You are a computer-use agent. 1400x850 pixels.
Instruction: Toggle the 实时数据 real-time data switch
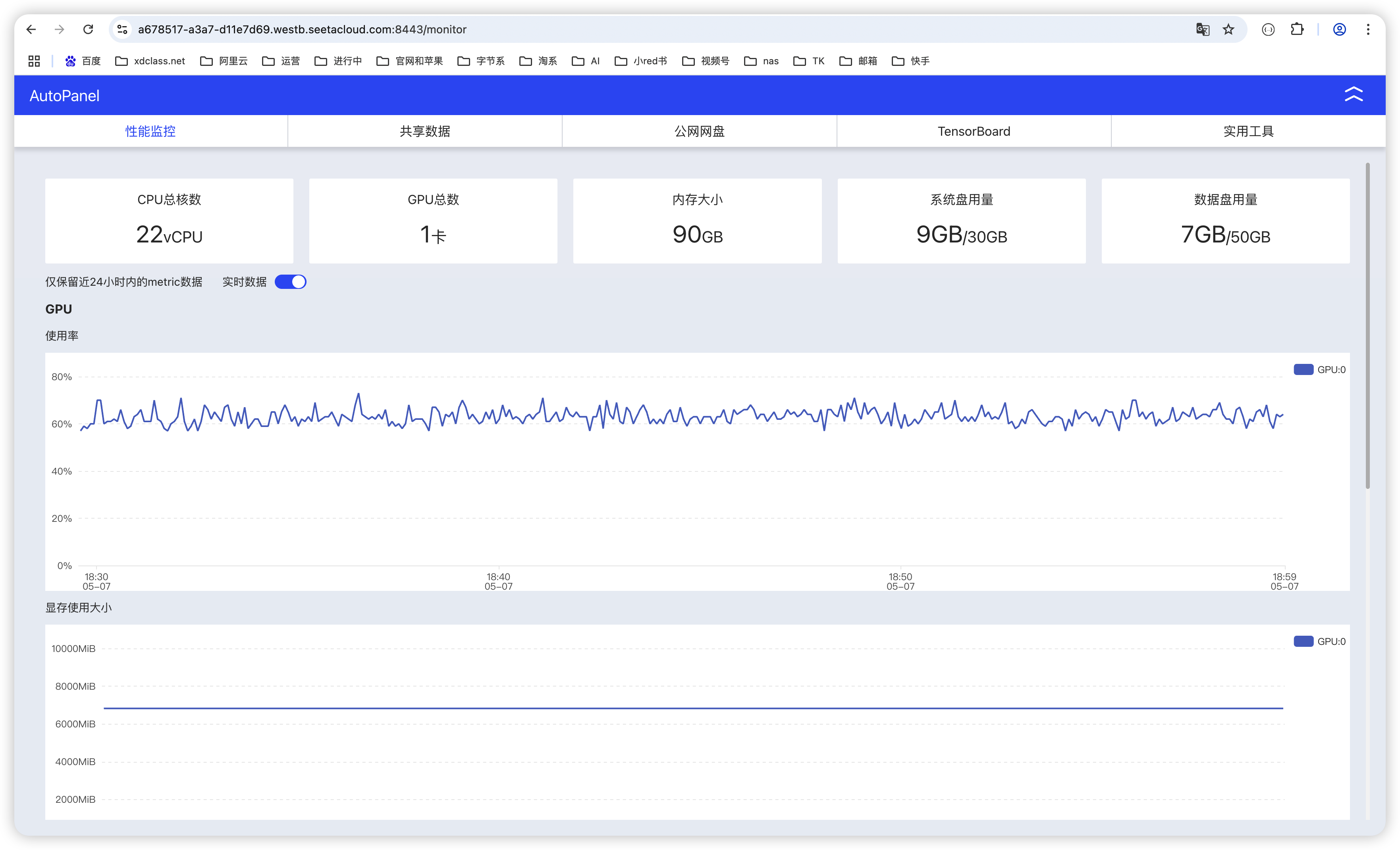(290, 282)
